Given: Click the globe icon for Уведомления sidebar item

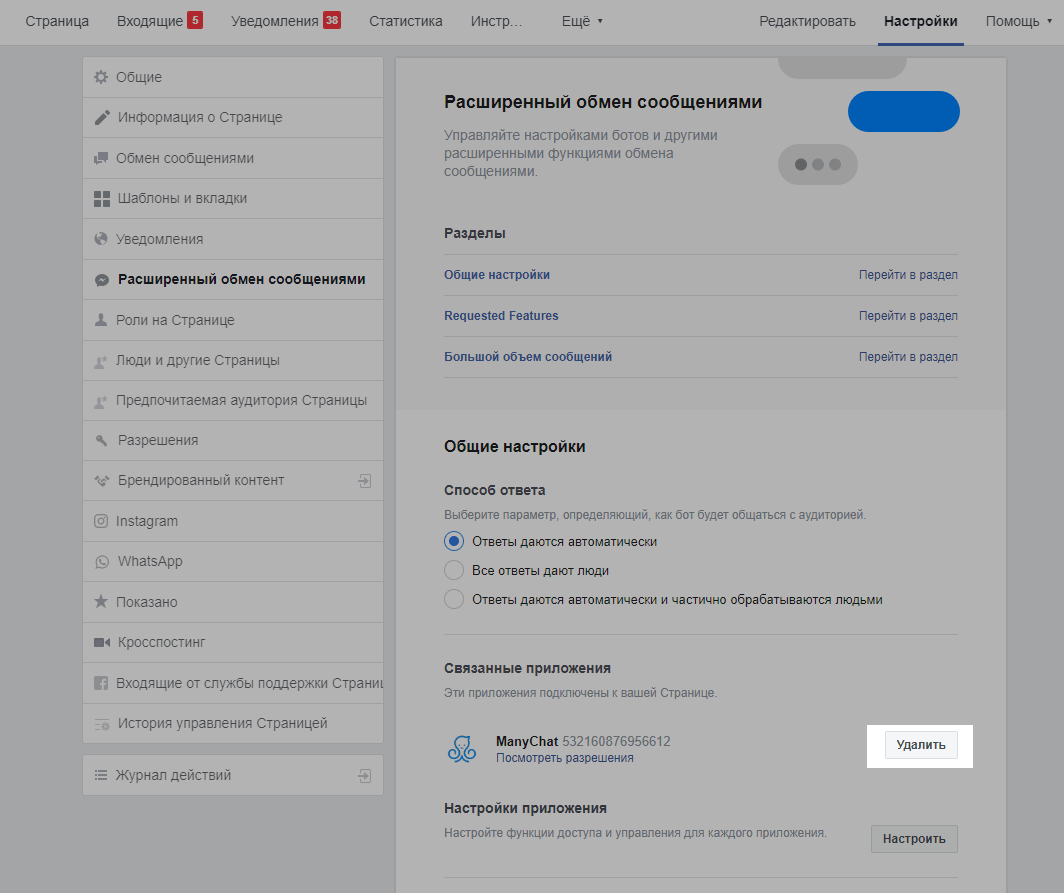Looking at the screenshot, I should click(101, 239).
